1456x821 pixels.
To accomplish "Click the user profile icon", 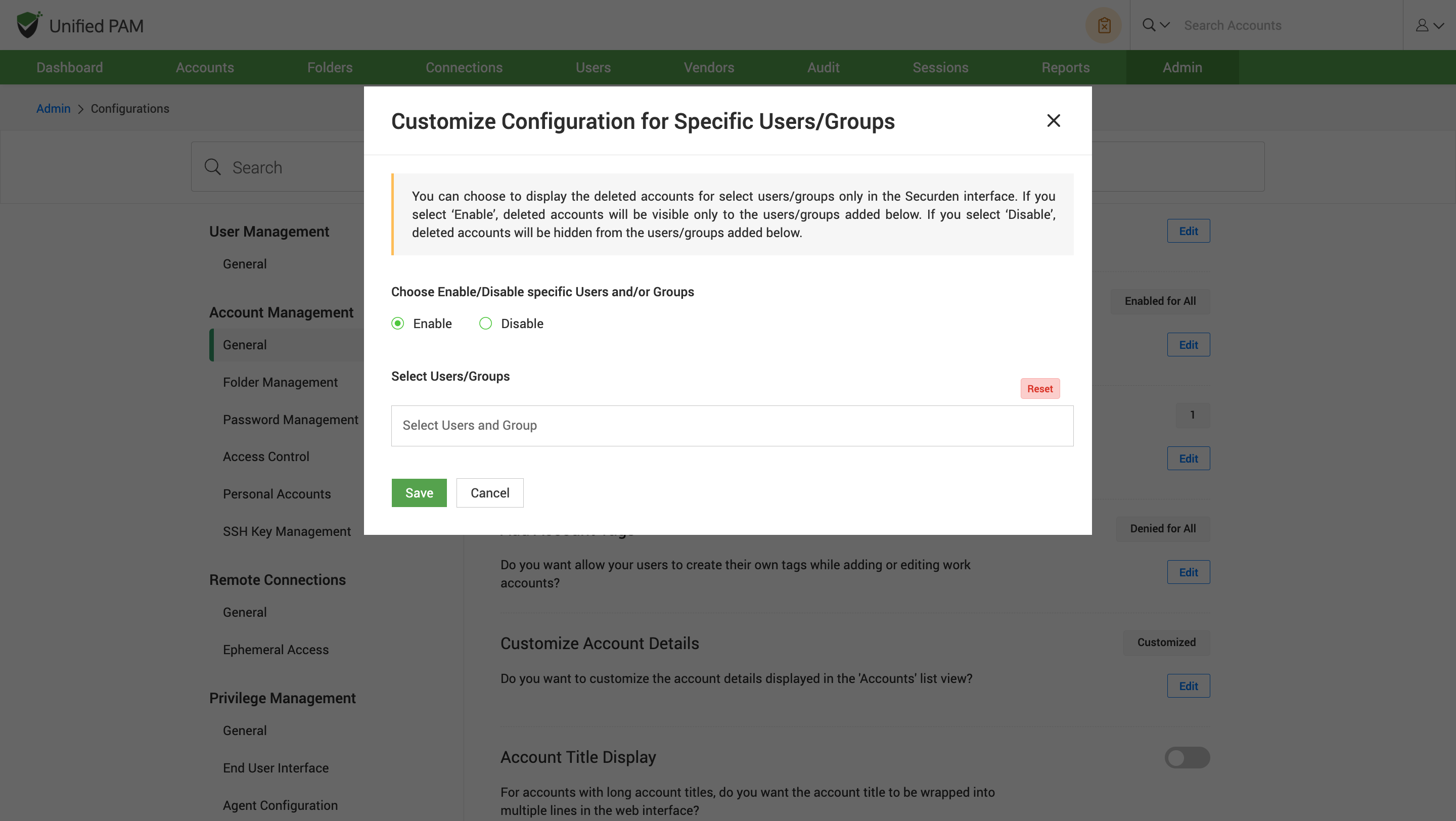I will pos(1422,25).
